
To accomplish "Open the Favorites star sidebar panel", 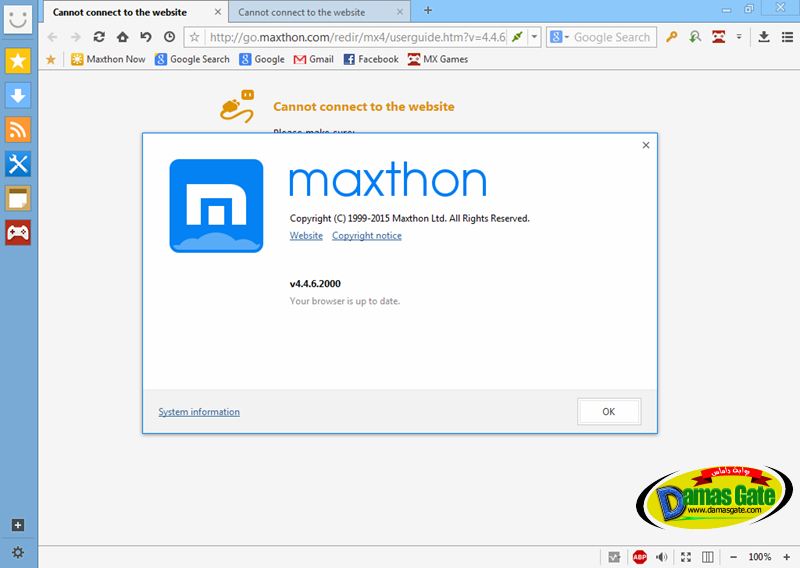I will click(x=18, y=61).
